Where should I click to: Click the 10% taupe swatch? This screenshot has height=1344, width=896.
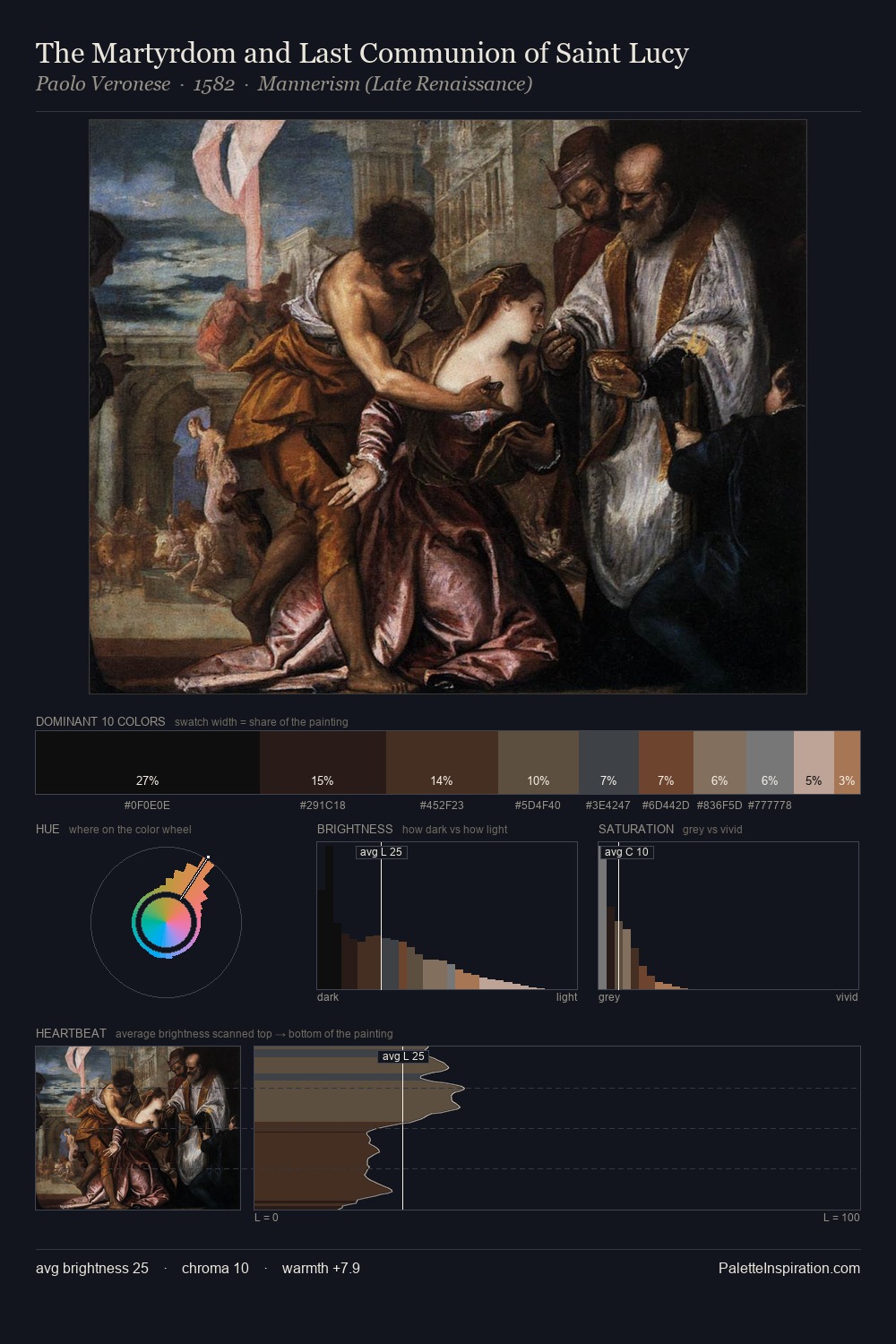coord(538,762)
